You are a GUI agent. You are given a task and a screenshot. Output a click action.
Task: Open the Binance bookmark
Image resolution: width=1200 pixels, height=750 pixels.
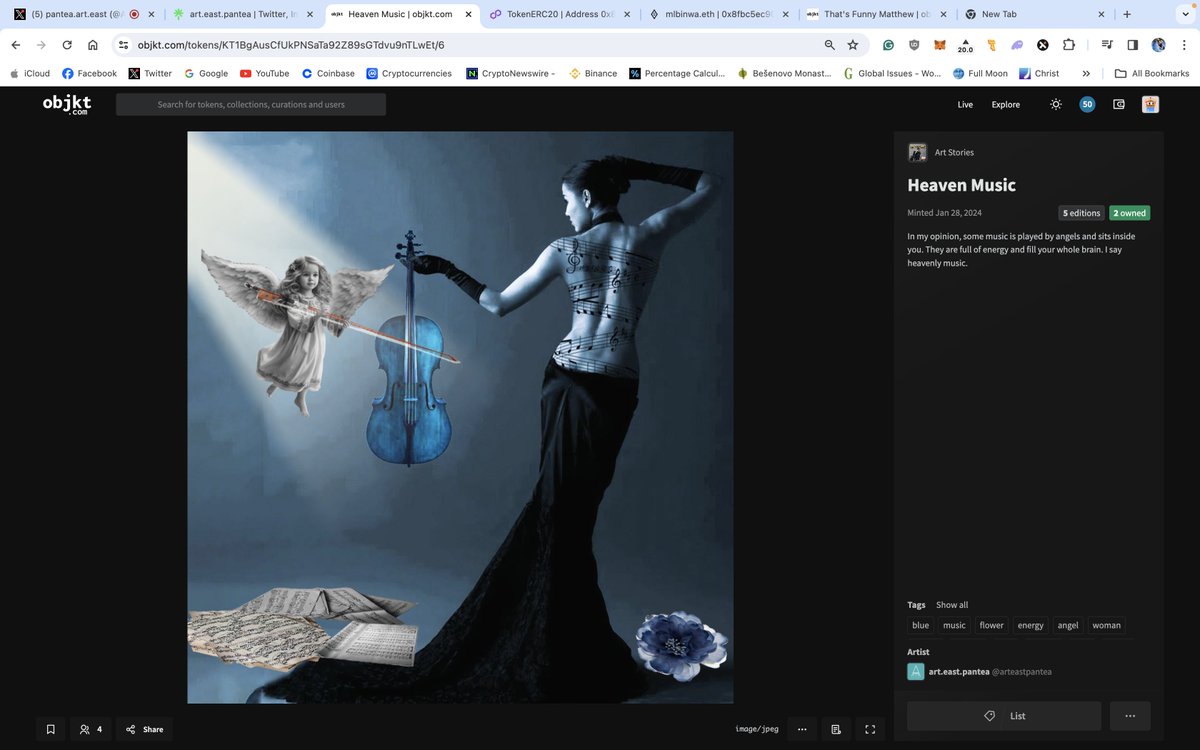coord(593,73)
